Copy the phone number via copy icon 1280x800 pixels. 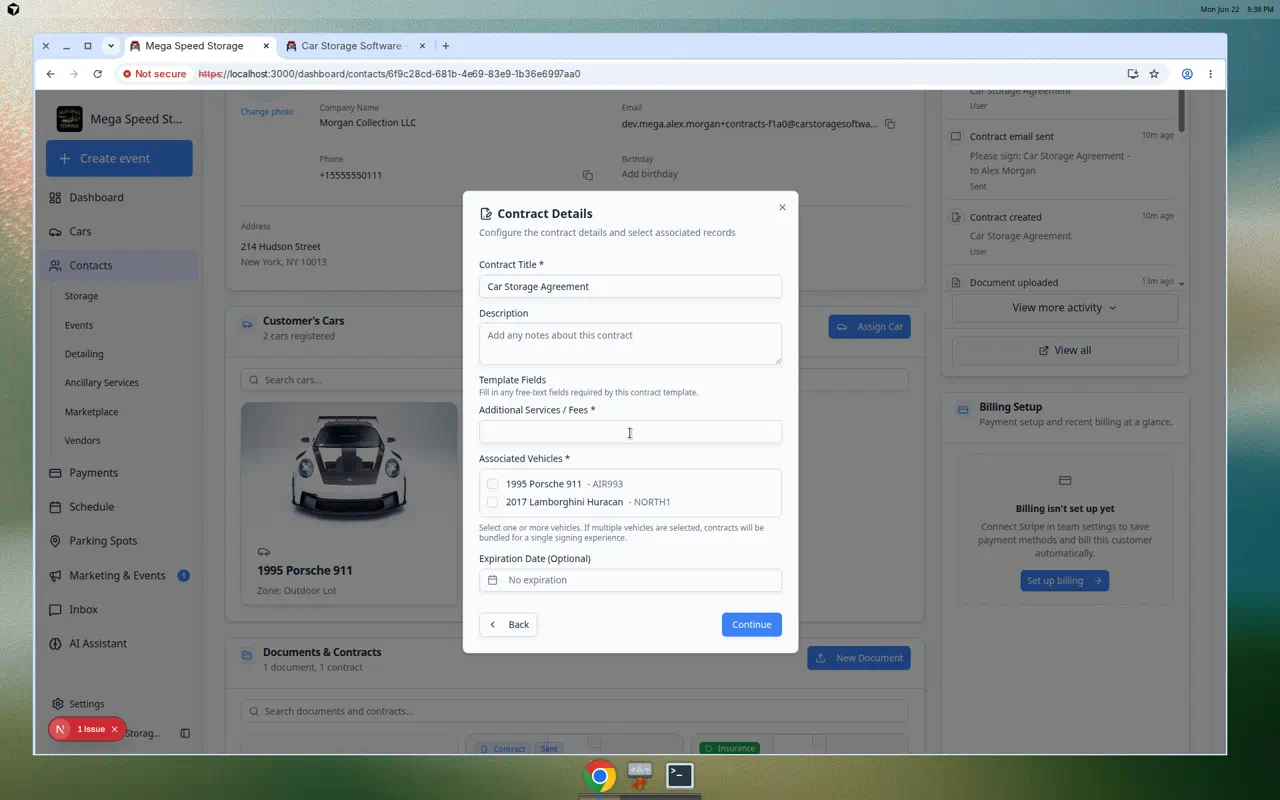point(588,175)
